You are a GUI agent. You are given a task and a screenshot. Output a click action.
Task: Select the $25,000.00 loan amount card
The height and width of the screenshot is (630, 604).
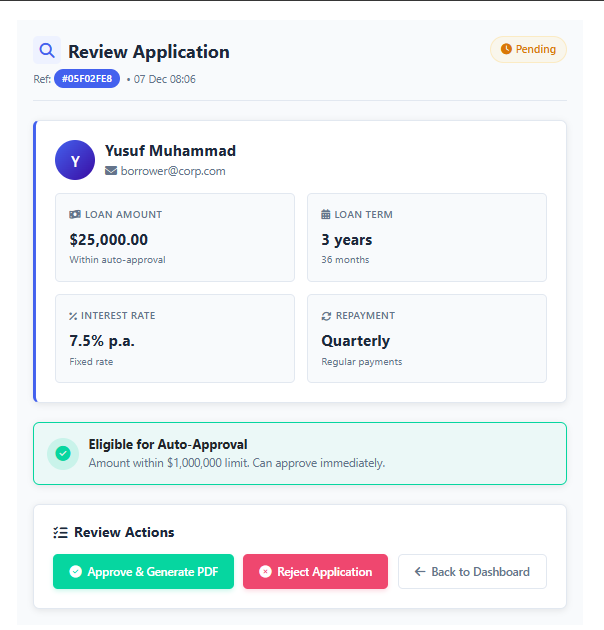point(175,237)
